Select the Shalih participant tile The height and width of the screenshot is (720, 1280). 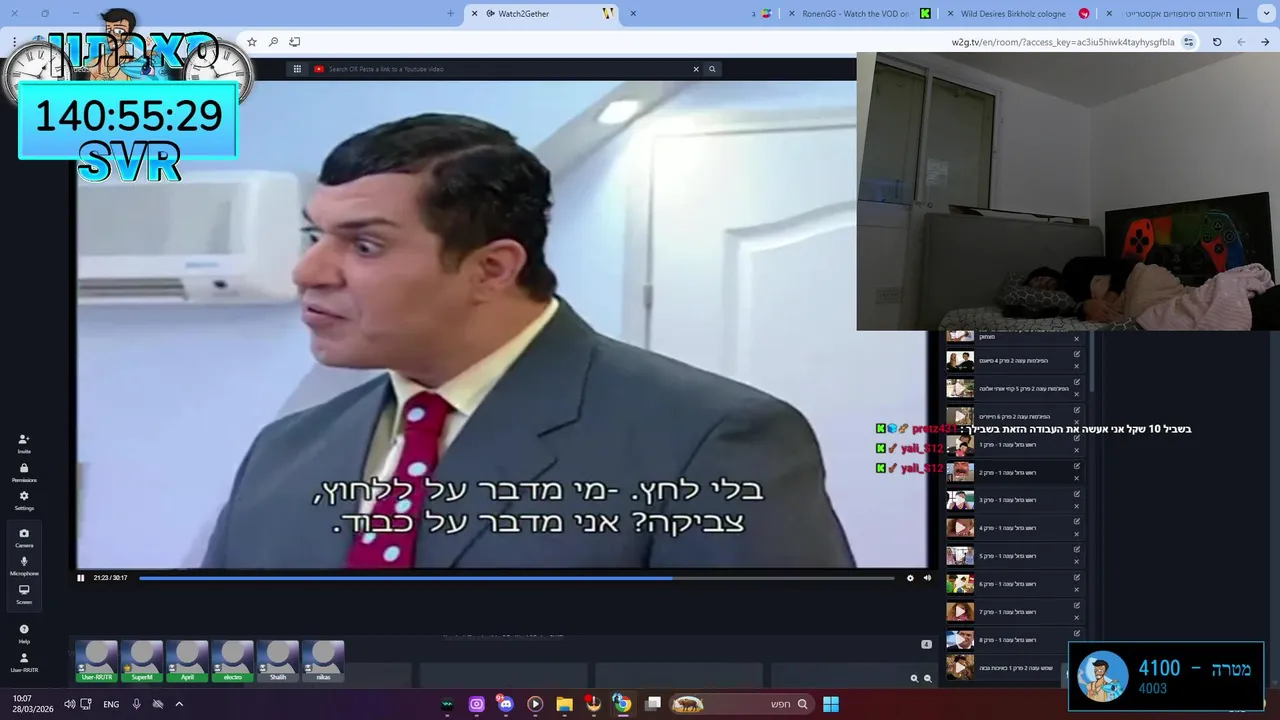[278, 661]
